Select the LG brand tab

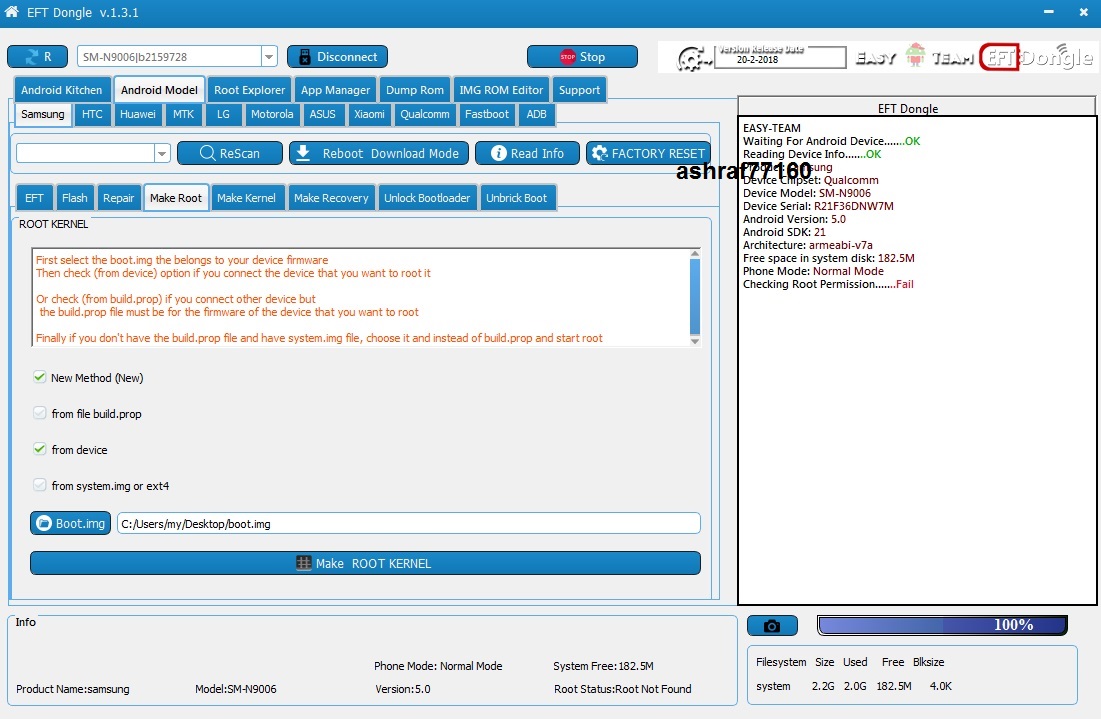pyautogui.click(x=223, y=114)
